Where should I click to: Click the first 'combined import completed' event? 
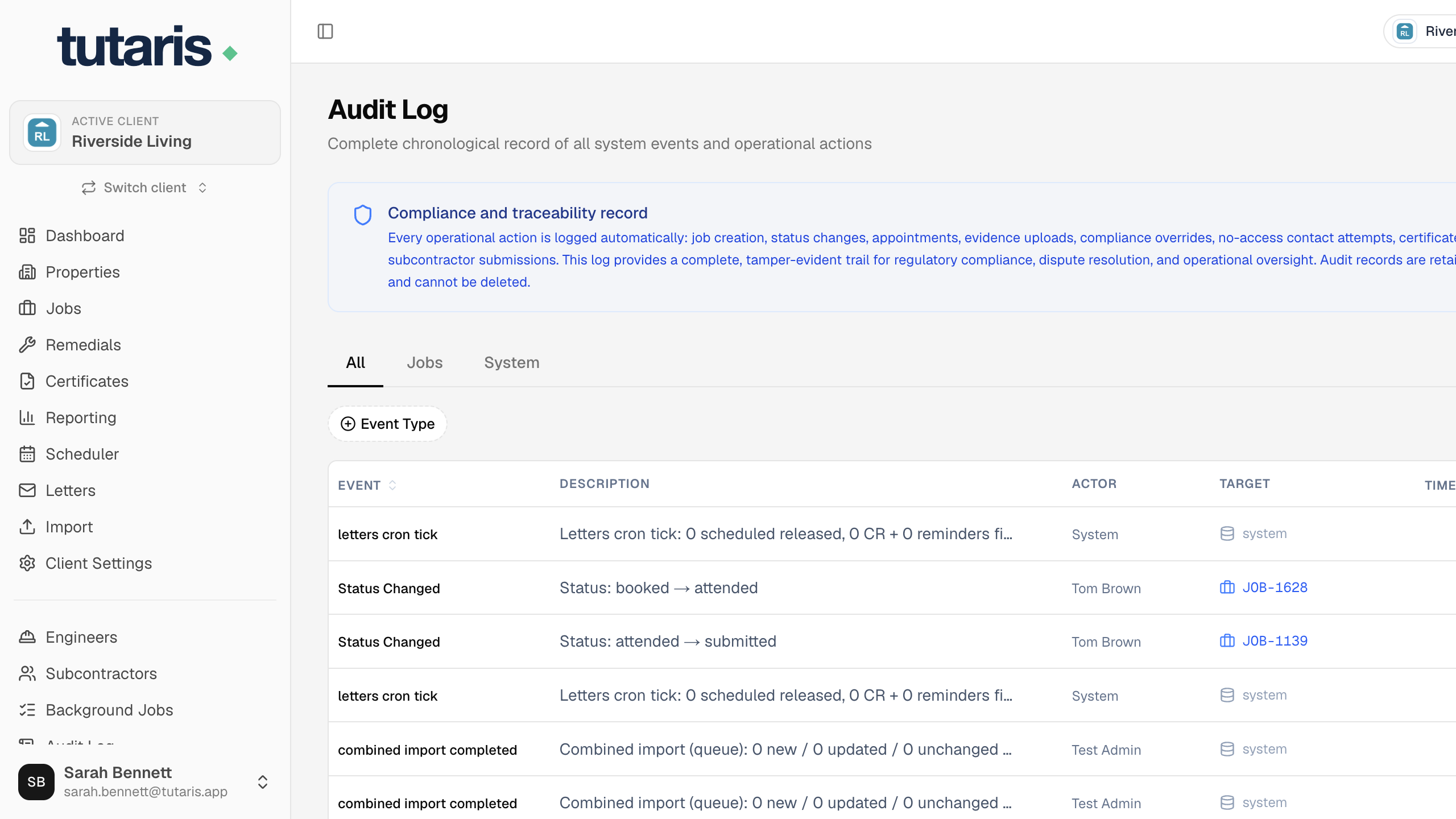click(x=427, y=750)
